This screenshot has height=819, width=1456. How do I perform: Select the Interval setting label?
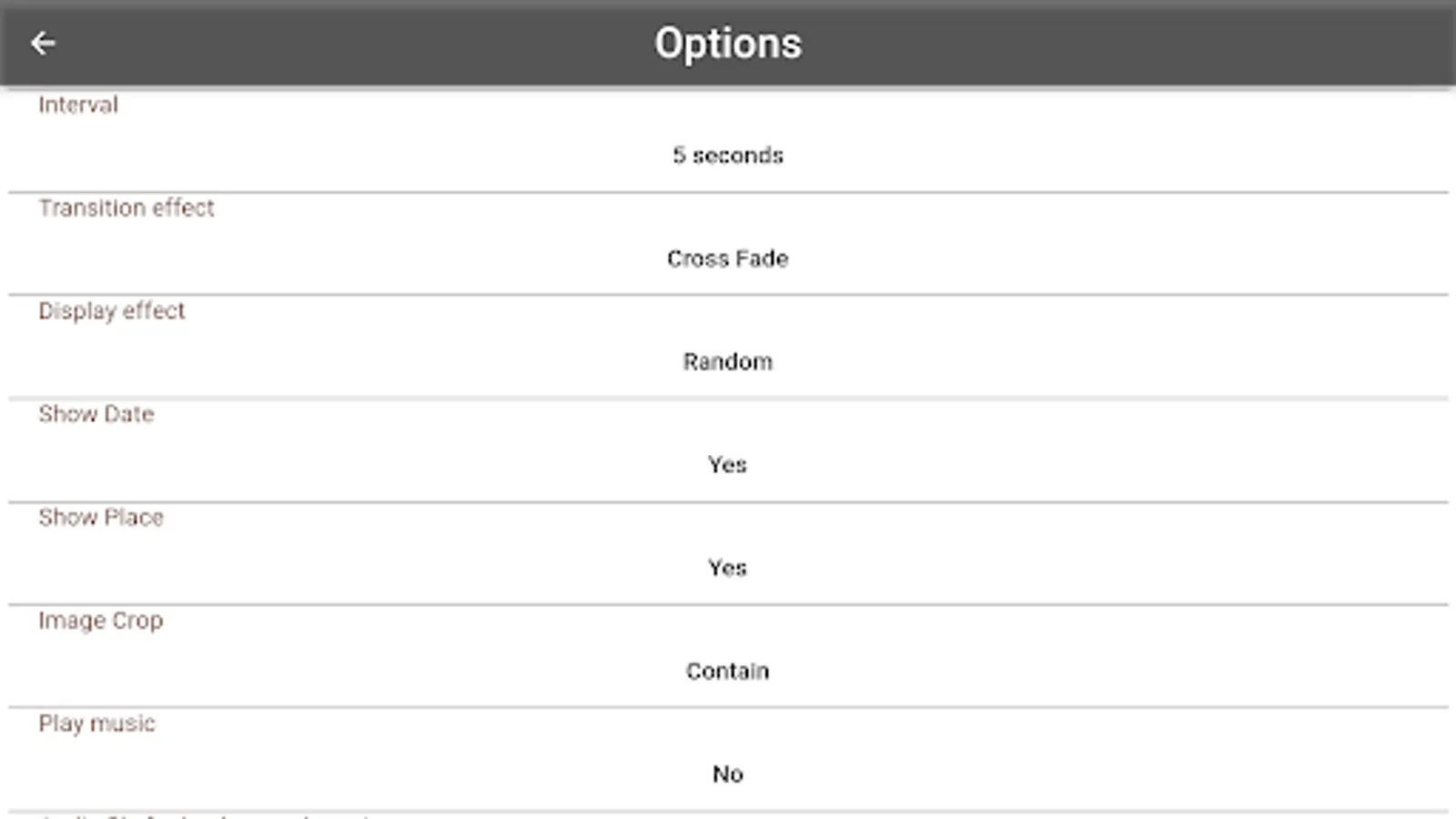[x=78, y=106]
